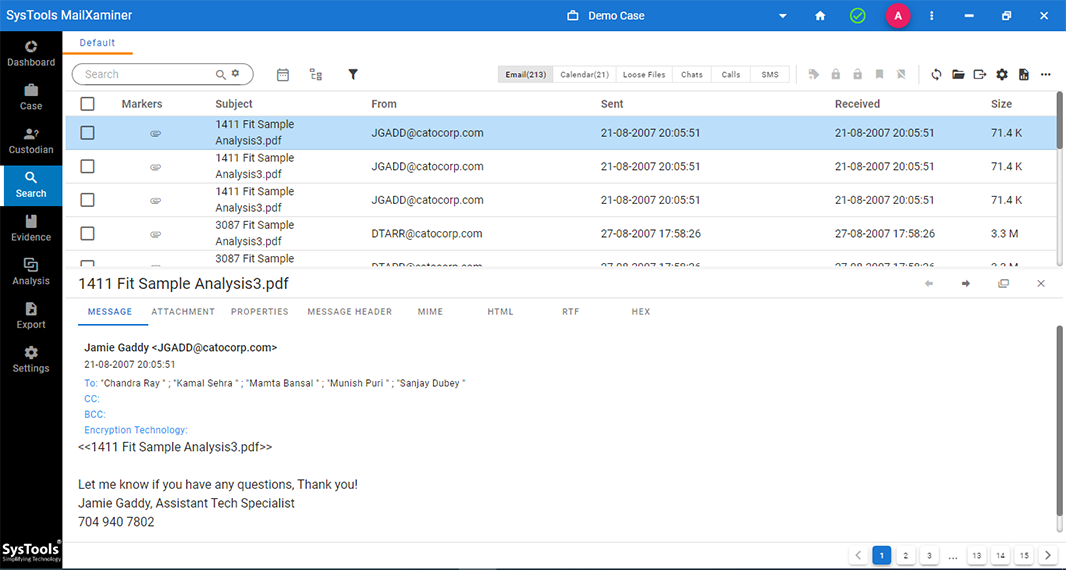Open the three-dot more options in toolbar
Screen dimensions: 1066x570
(x=1046, y=75)
